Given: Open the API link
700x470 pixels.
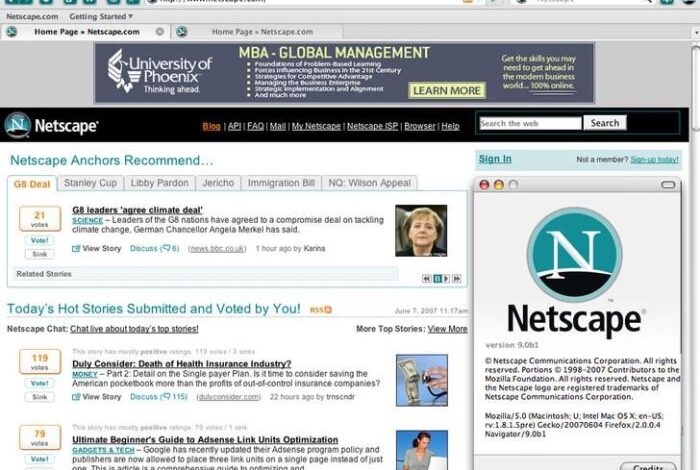Looking at the screenshot, I should (x=234, y=126).
